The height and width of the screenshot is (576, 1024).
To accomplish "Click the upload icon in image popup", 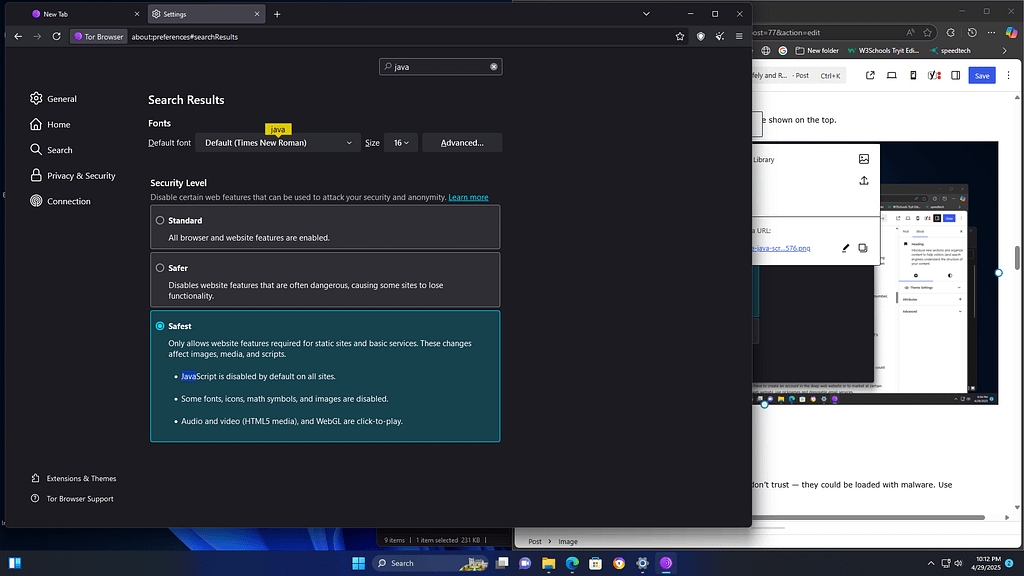I will [x=863, y=181].
